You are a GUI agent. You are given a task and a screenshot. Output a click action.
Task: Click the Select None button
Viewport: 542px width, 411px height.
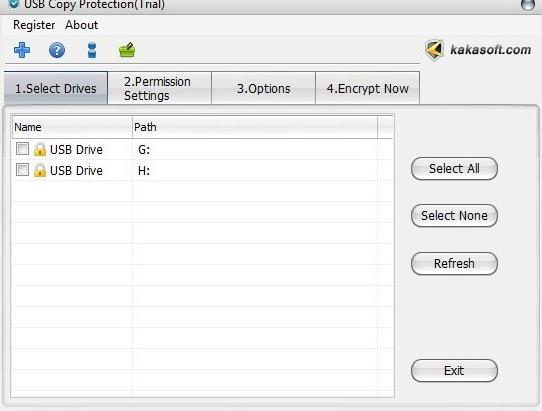pos(454,216)
